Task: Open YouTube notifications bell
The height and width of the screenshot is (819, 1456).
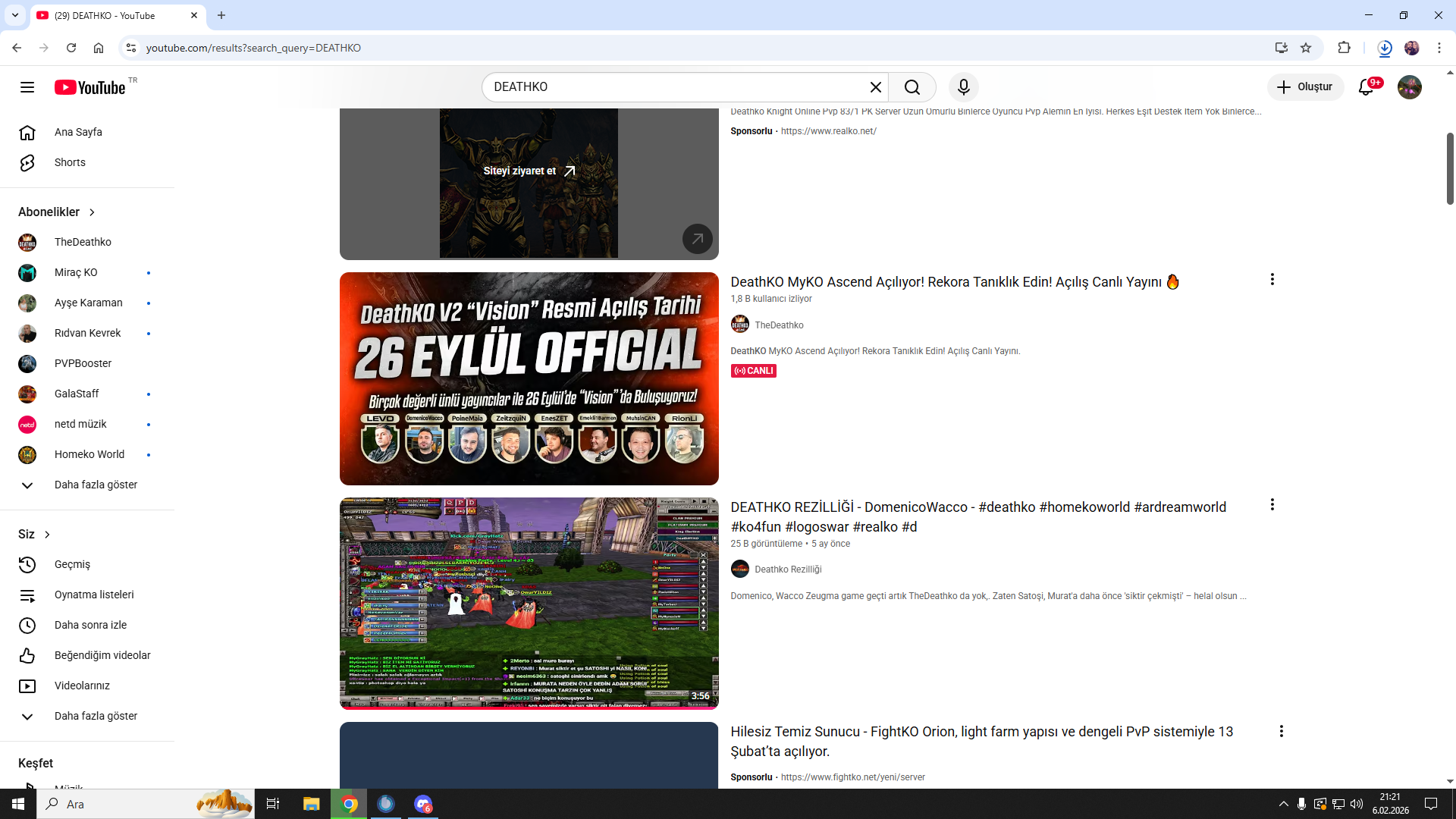Action: pos(1367,87)
